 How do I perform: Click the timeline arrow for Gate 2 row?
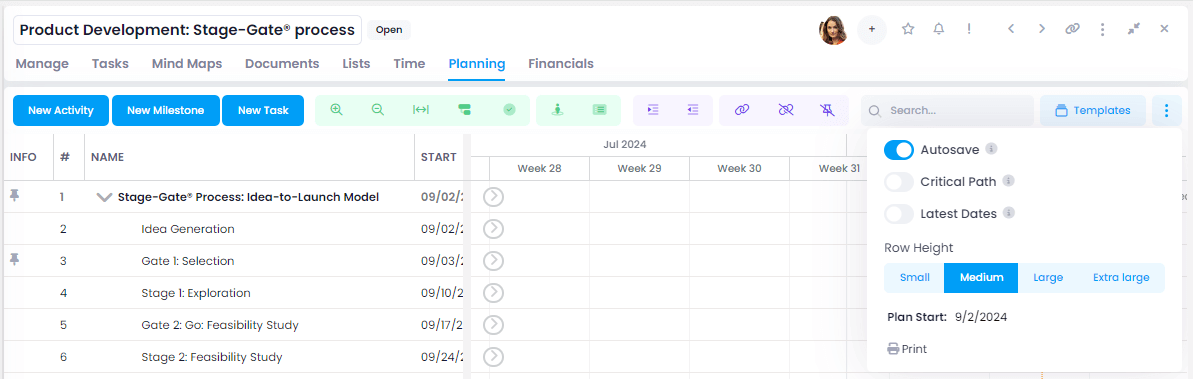[x=494, y=325]
